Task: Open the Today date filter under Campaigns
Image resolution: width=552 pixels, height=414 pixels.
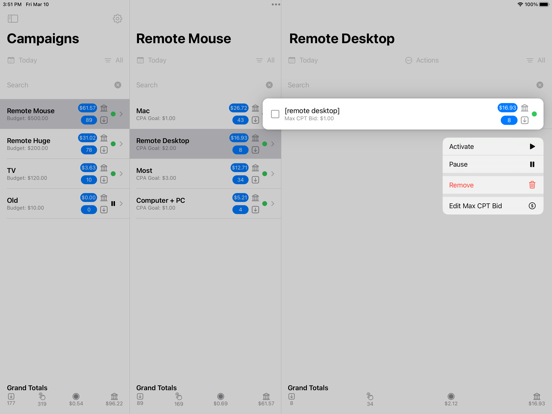Action: (x=22, y=60)
